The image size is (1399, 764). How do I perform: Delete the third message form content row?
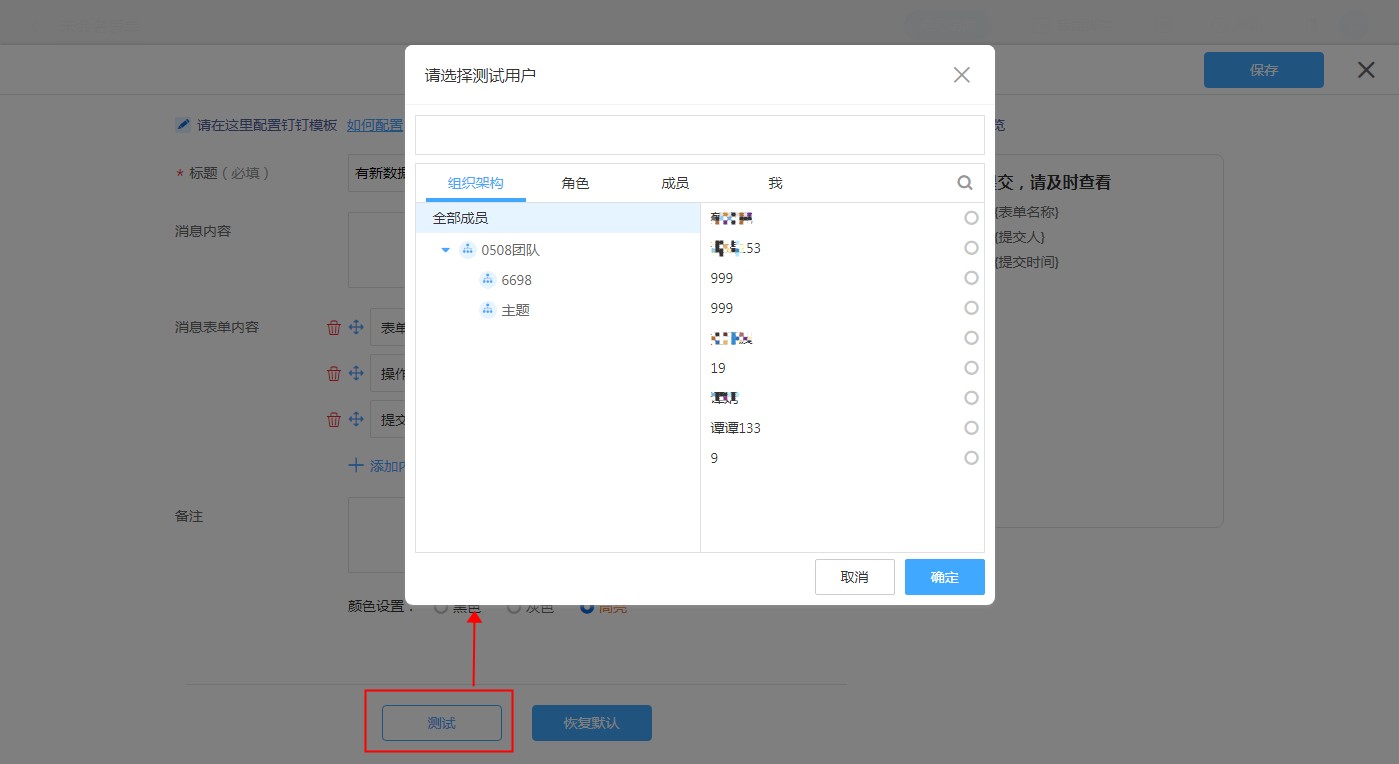pyautogui.click(x=334, y=419)
